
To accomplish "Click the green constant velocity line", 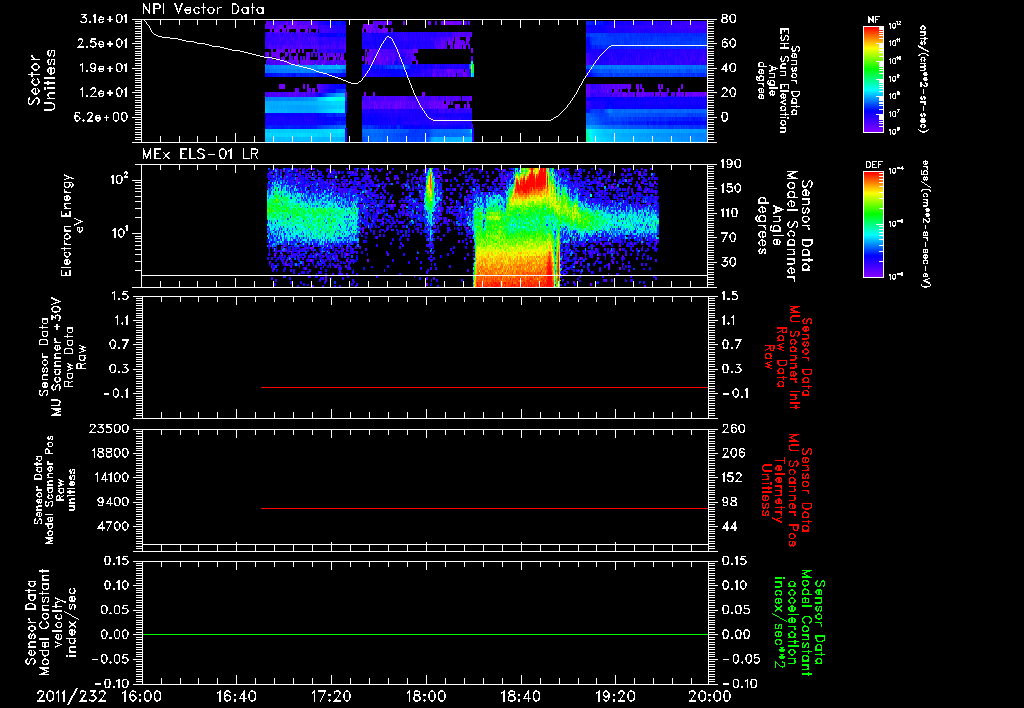I will (425, 634).
